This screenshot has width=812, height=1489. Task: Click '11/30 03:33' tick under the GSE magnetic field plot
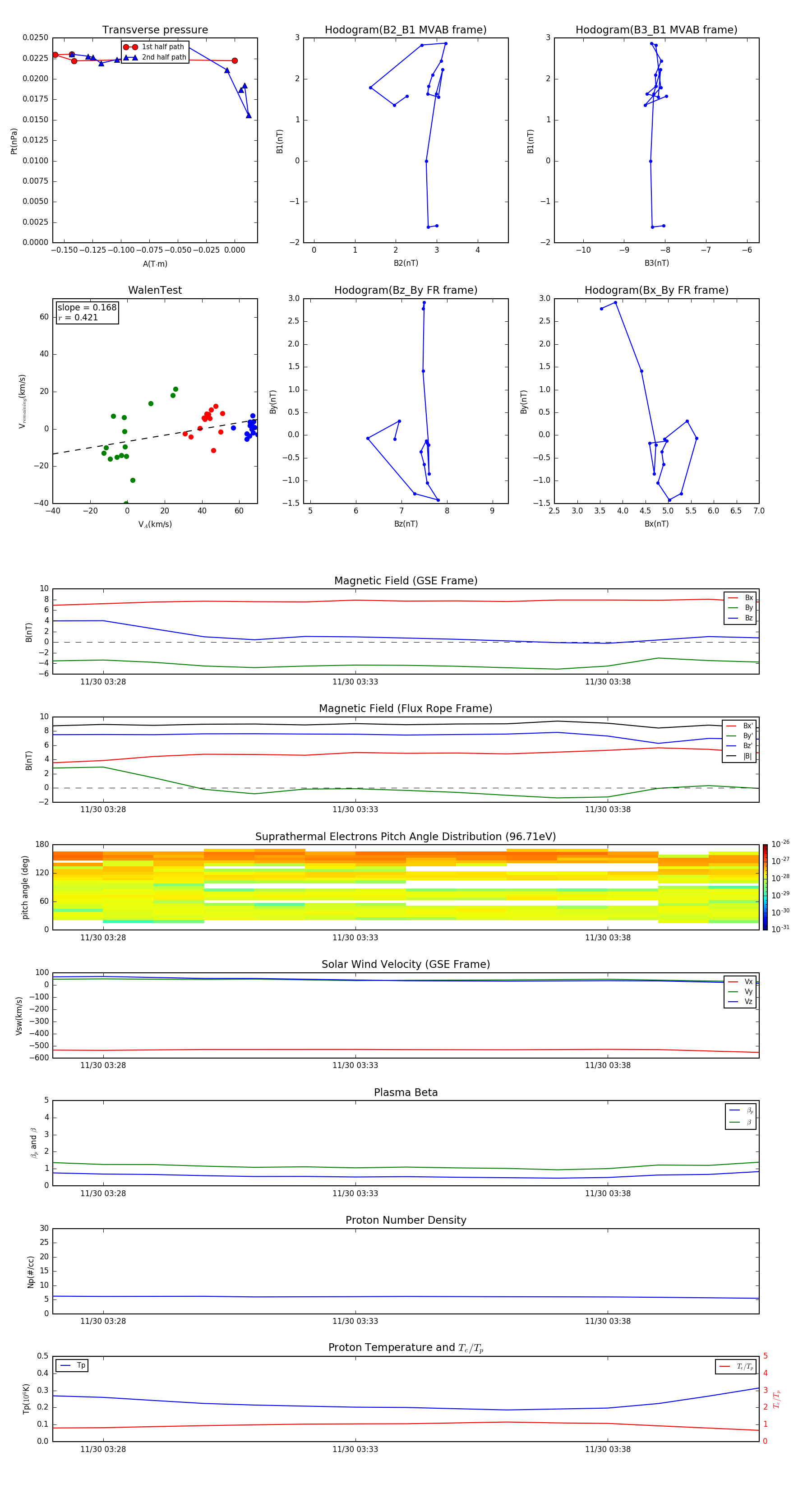(355, 682)
